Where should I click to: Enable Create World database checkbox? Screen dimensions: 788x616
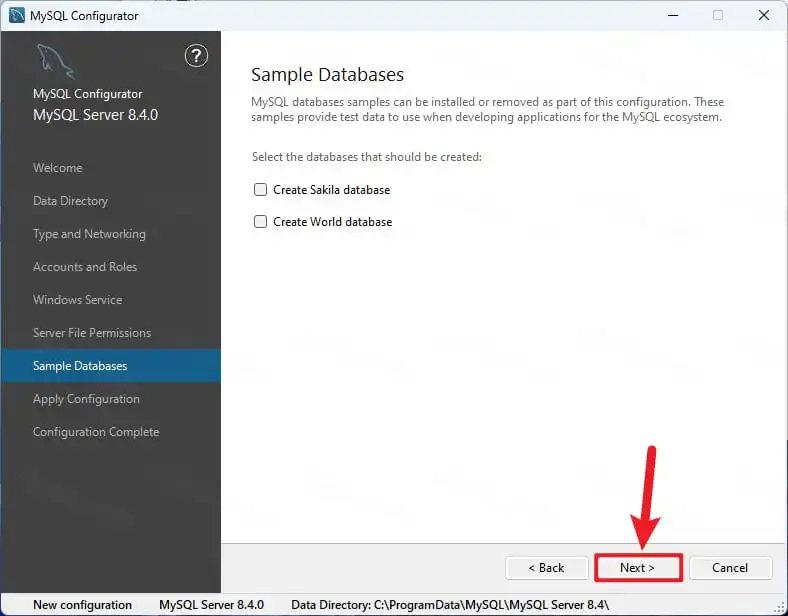tap(260, 222)
